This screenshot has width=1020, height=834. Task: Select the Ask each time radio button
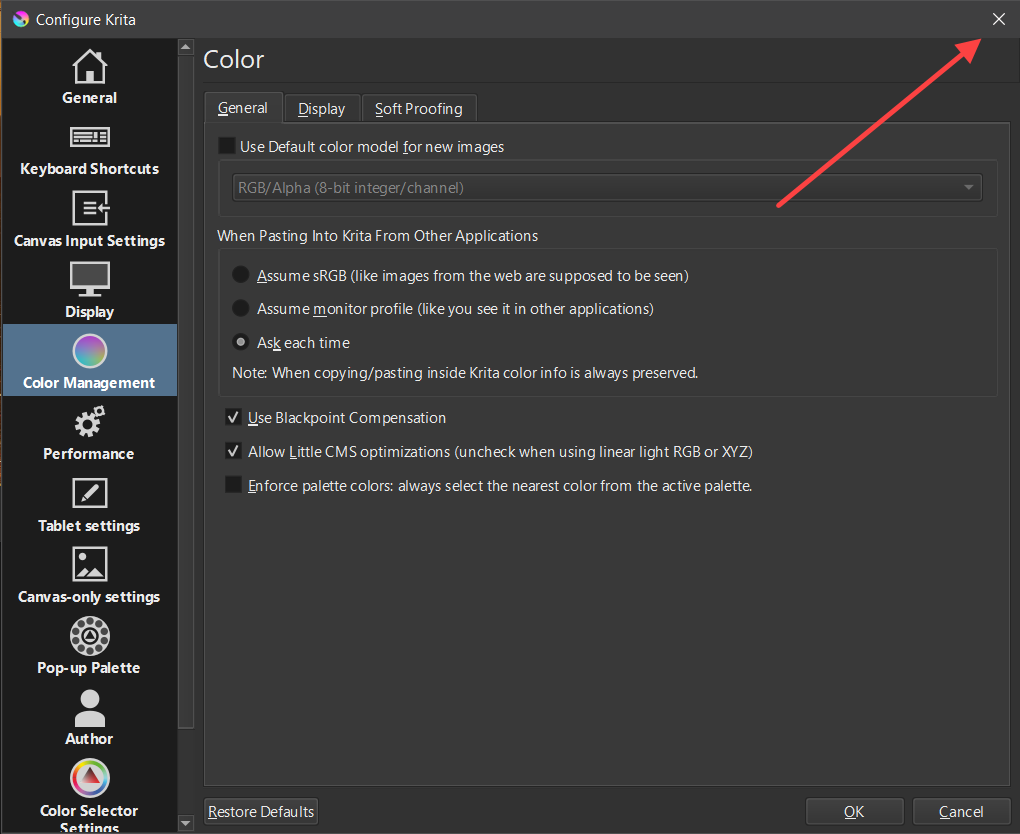point(241,342)
